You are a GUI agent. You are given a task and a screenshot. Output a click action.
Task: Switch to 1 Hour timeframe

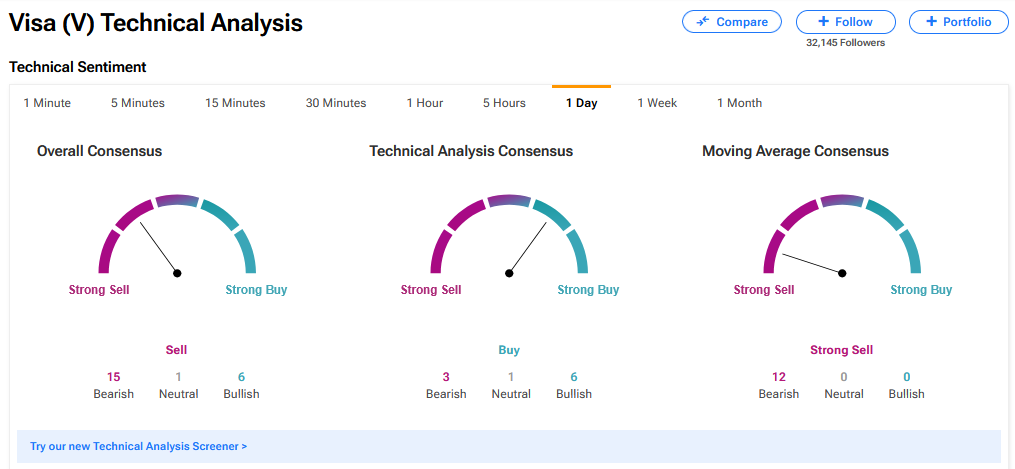click(x=425, y=103)
